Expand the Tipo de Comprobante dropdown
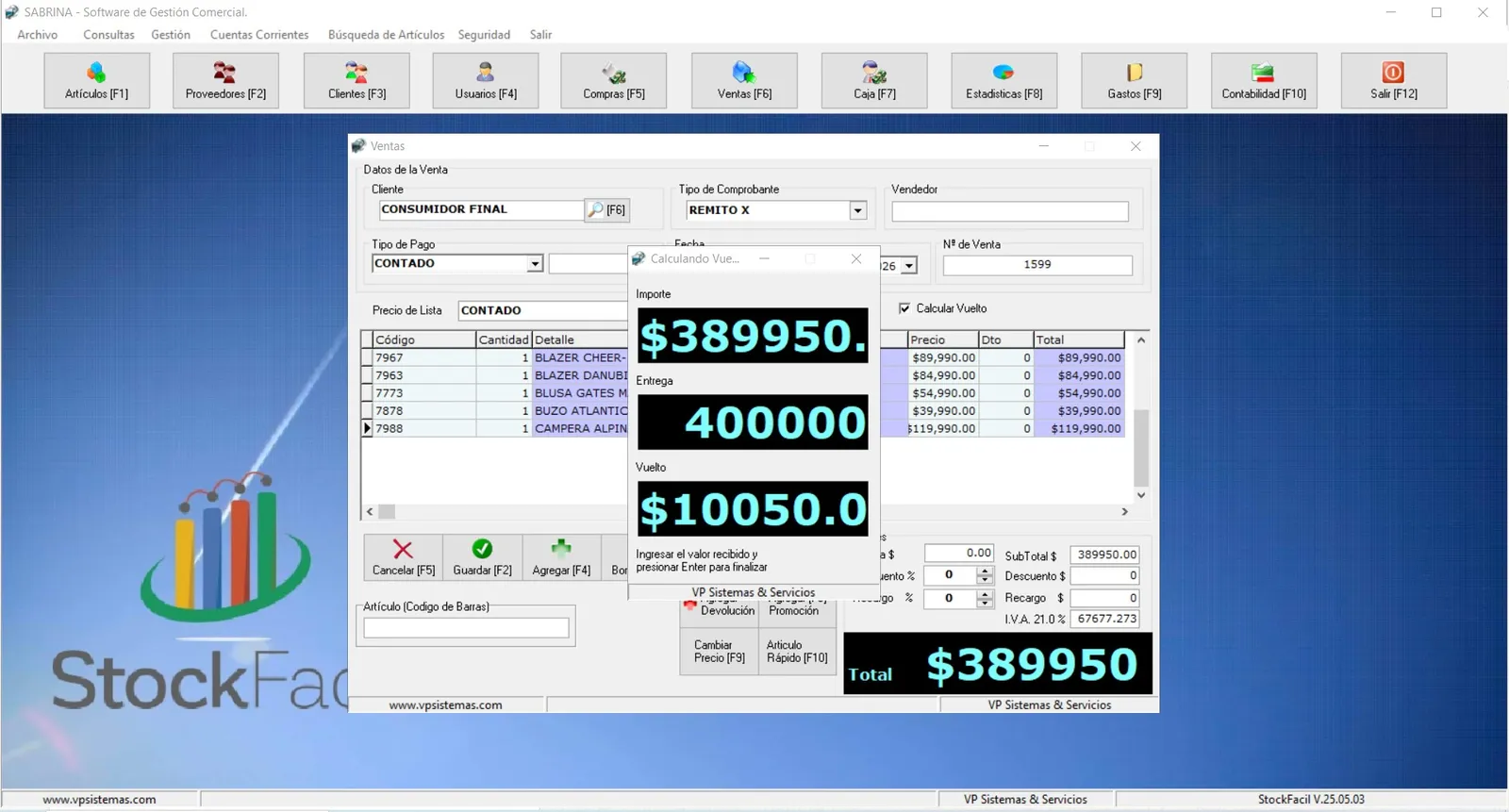Viewport: 1509px width, 812px height. pos(857,210)
